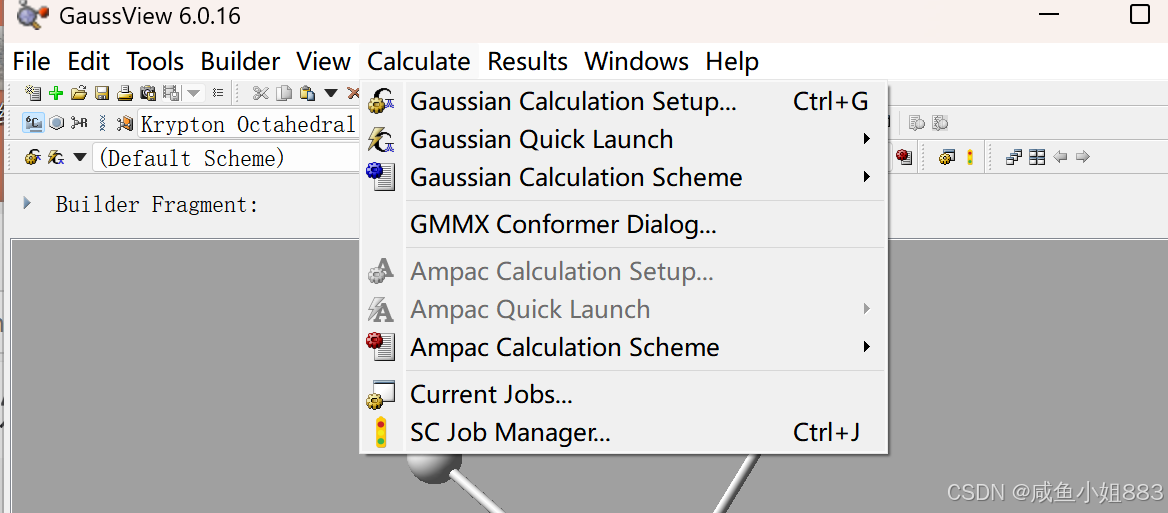The height and width of the screenshot is (513, 1168).
Task: Click the Open File folder icon
Action: coord(79,93)
